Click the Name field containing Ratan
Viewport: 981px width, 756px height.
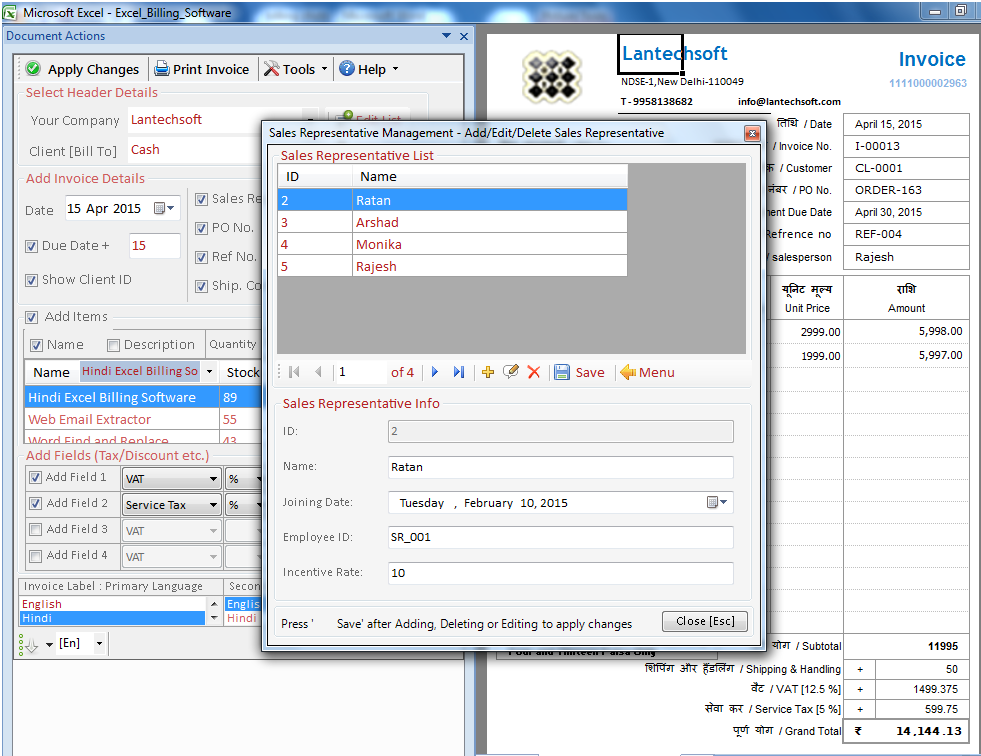[x=561, y=467]
